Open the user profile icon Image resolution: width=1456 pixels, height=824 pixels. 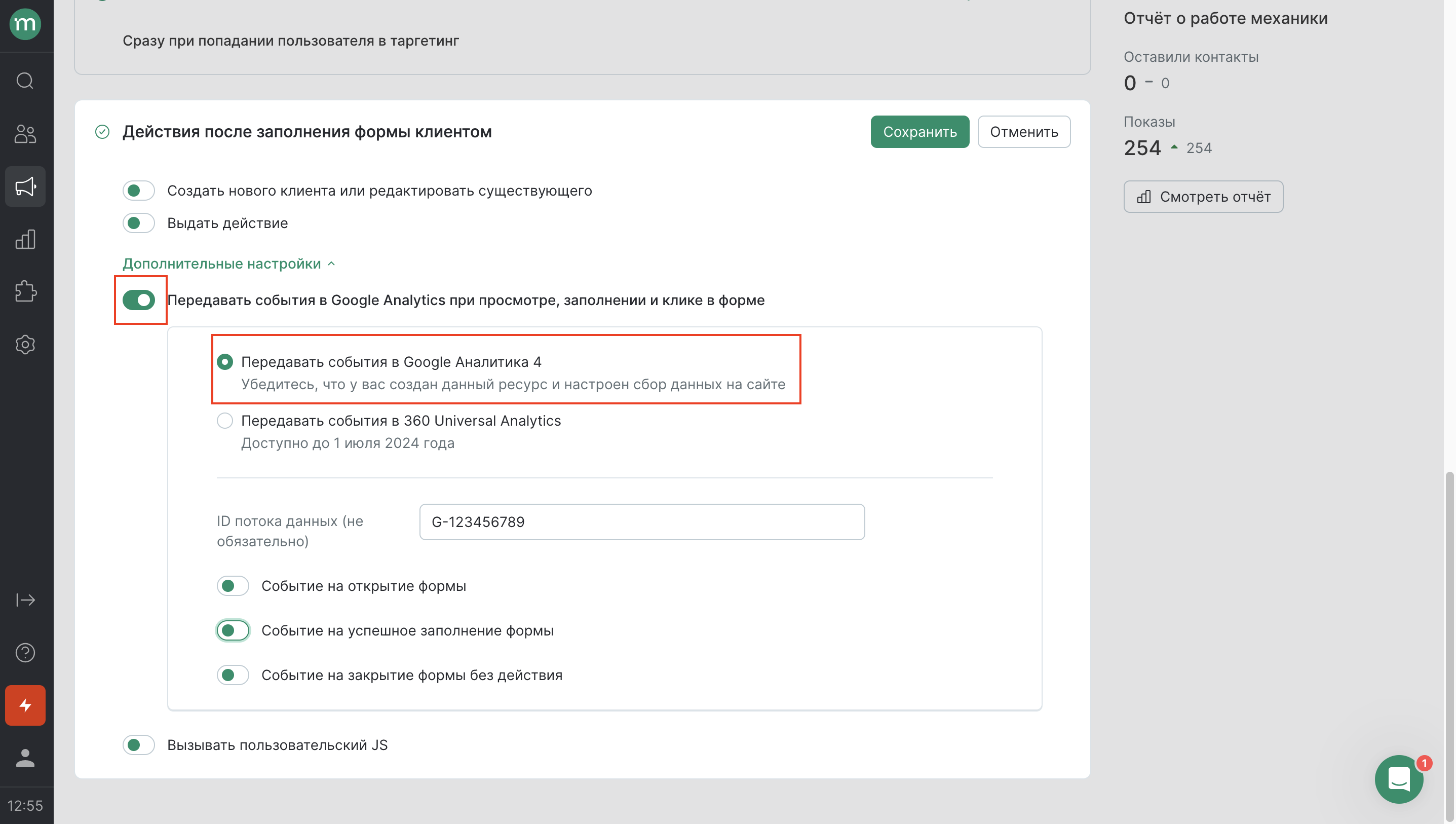[x=25, y=758]
